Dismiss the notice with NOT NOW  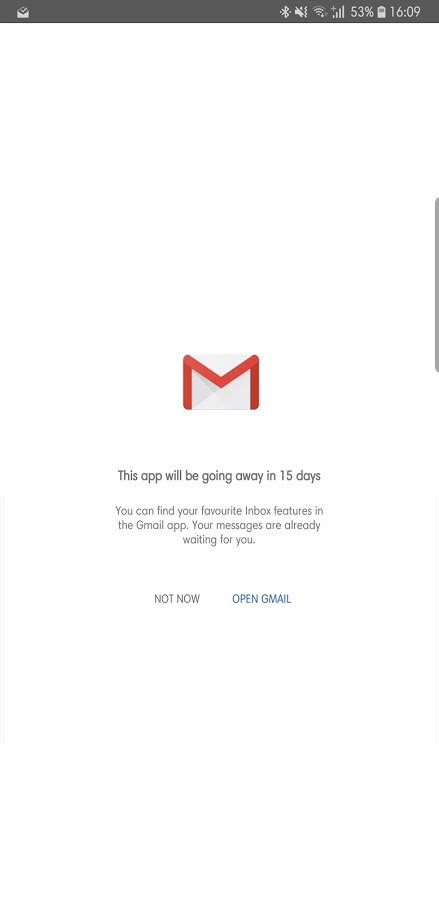point(177,599)
